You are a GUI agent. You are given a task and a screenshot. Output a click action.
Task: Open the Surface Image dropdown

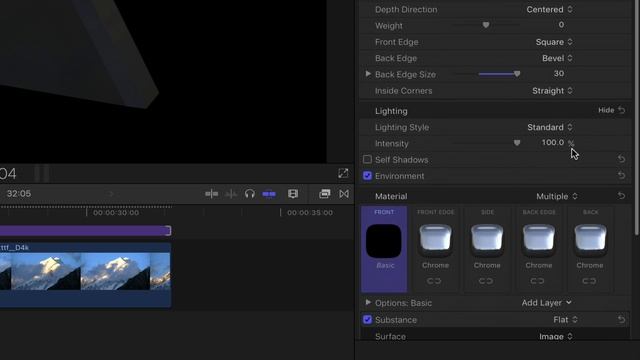(x=556, y=336)
